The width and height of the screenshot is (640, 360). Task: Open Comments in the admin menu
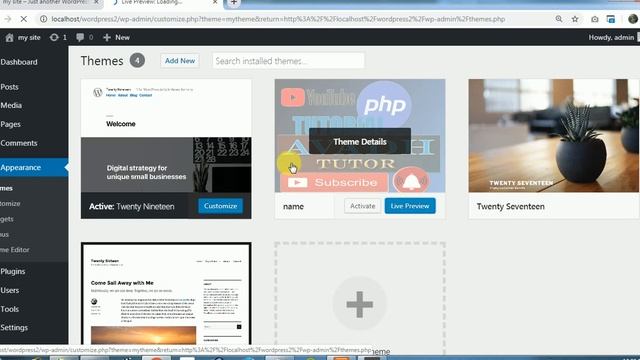pyautogui.click(x=19, y=143)
